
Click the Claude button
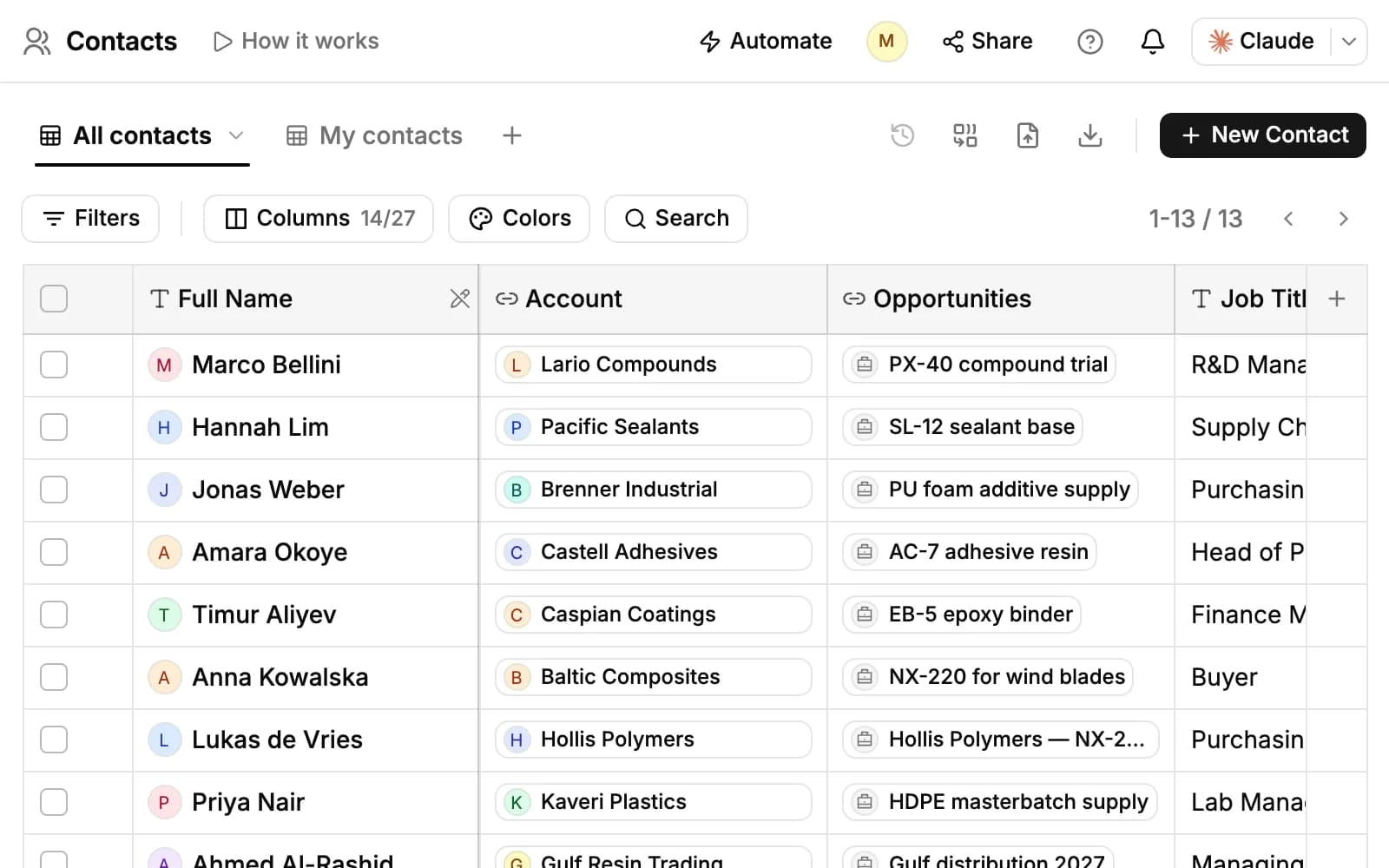[1261, 41]
